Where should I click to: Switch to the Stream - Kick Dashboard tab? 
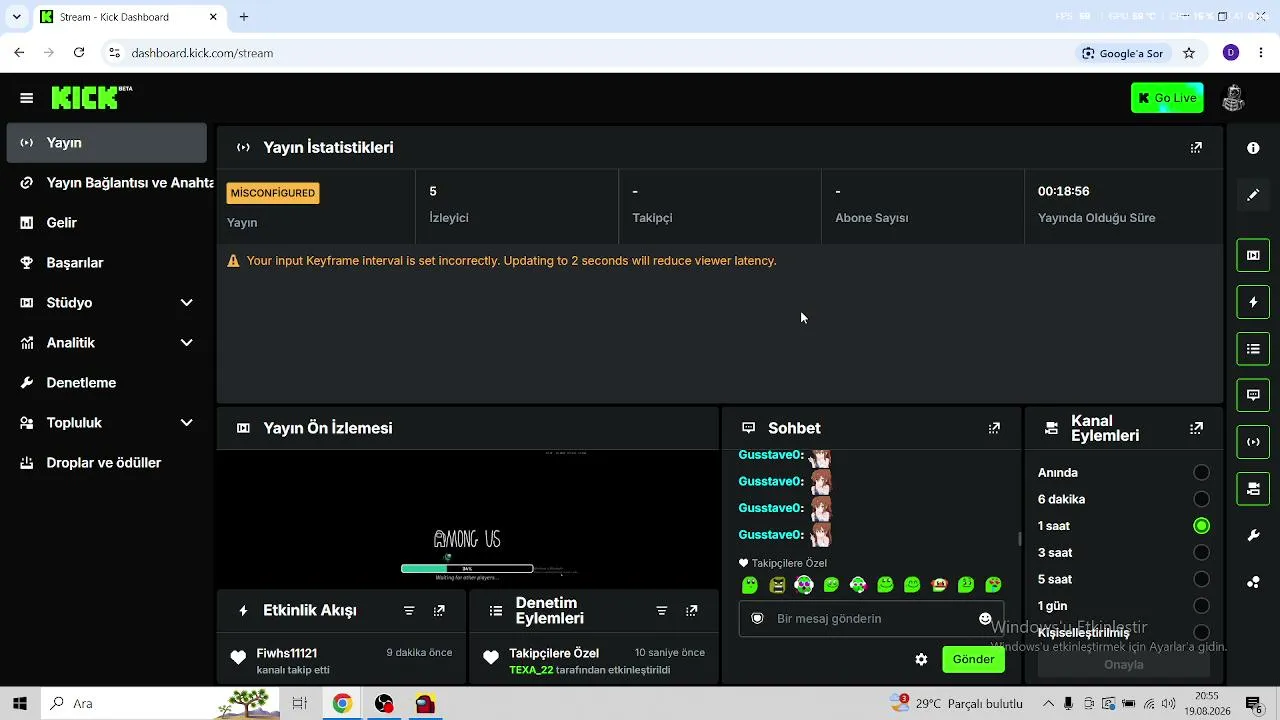129,17
